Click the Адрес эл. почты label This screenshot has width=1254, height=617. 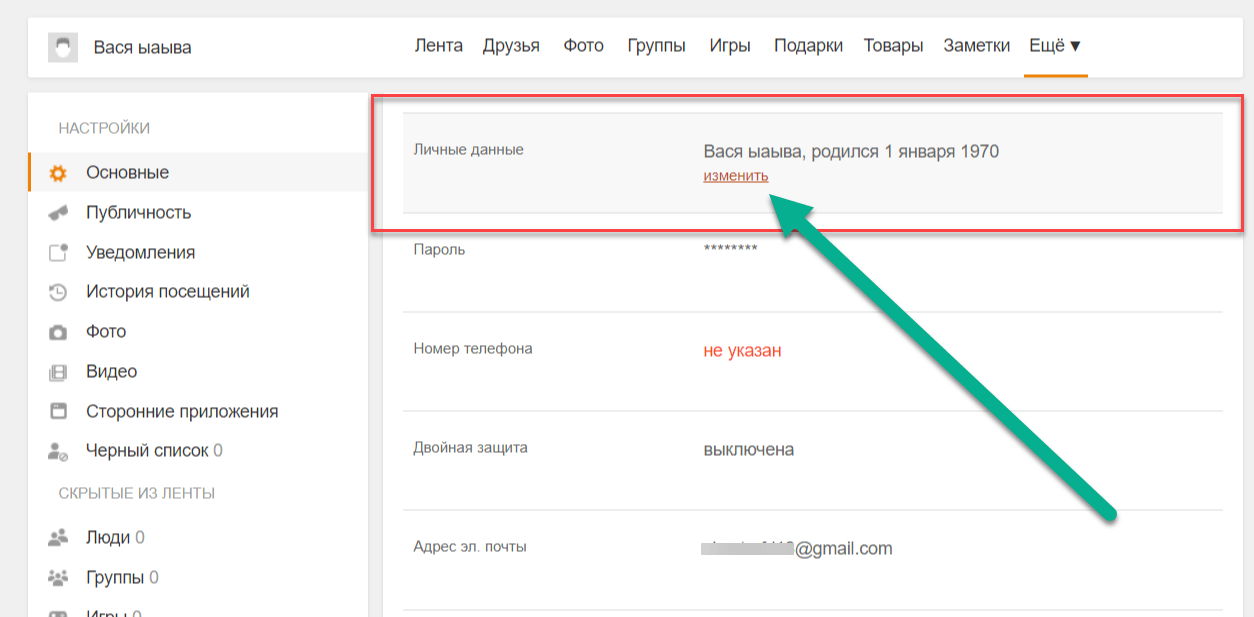pos(470,547)
